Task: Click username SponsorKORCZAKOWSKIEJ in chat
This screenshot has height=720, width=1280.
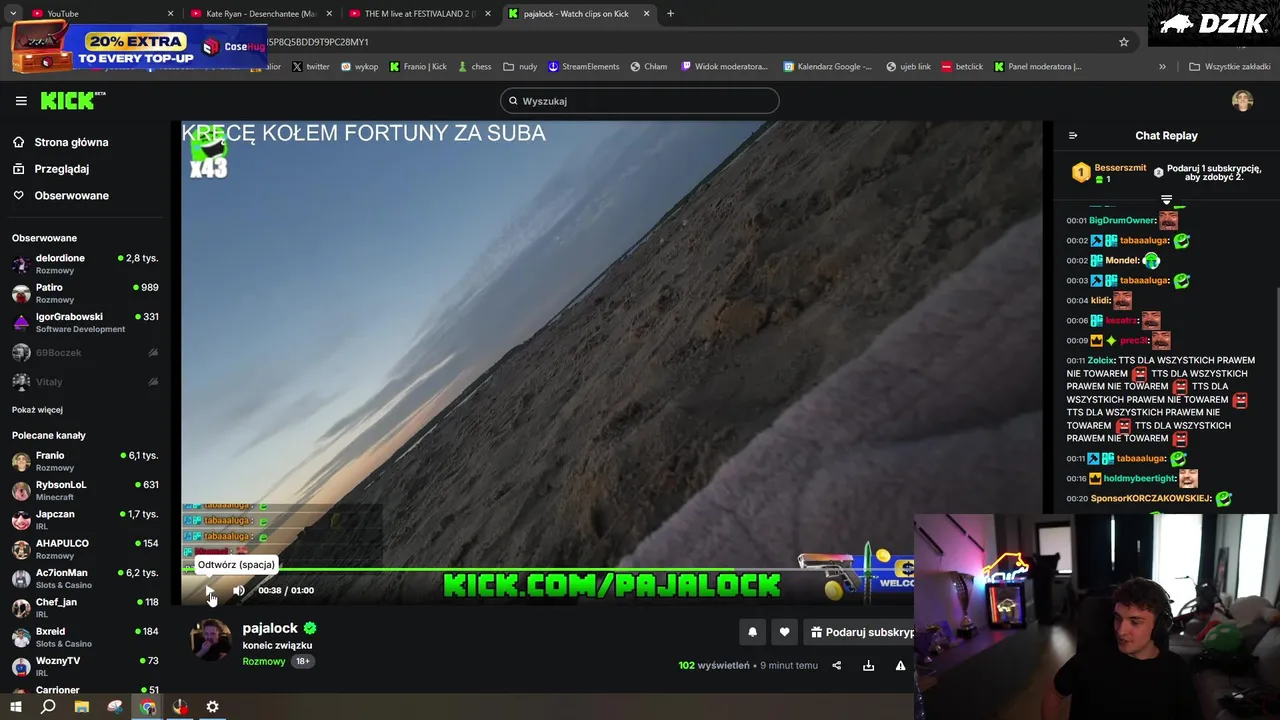Action: (1150, 499)
